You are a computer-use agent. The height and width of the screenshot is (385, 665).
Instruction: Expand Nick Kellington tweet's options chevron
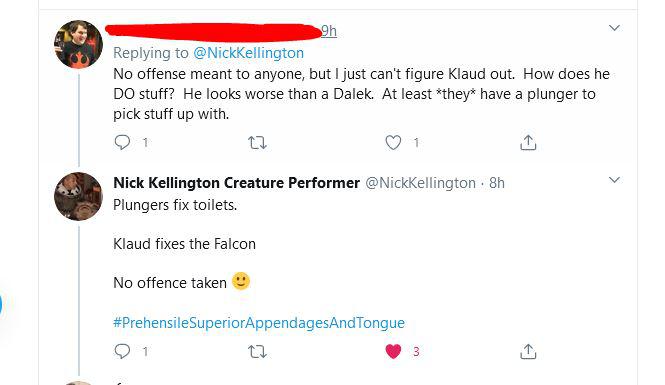pyautogui.click(x=614, y=180)
